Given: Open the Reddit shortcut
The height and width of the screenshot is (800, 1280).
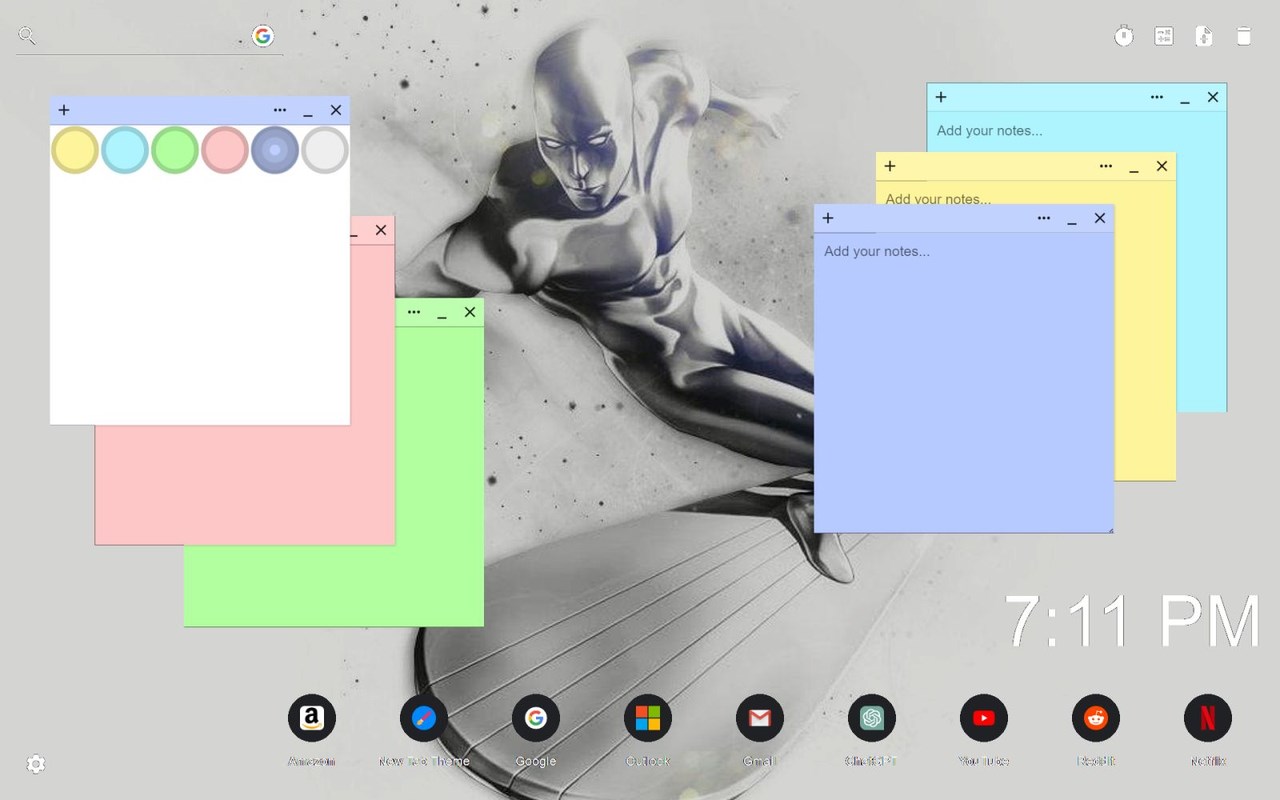Looking at the screenshot, I should pos(1096,718).
